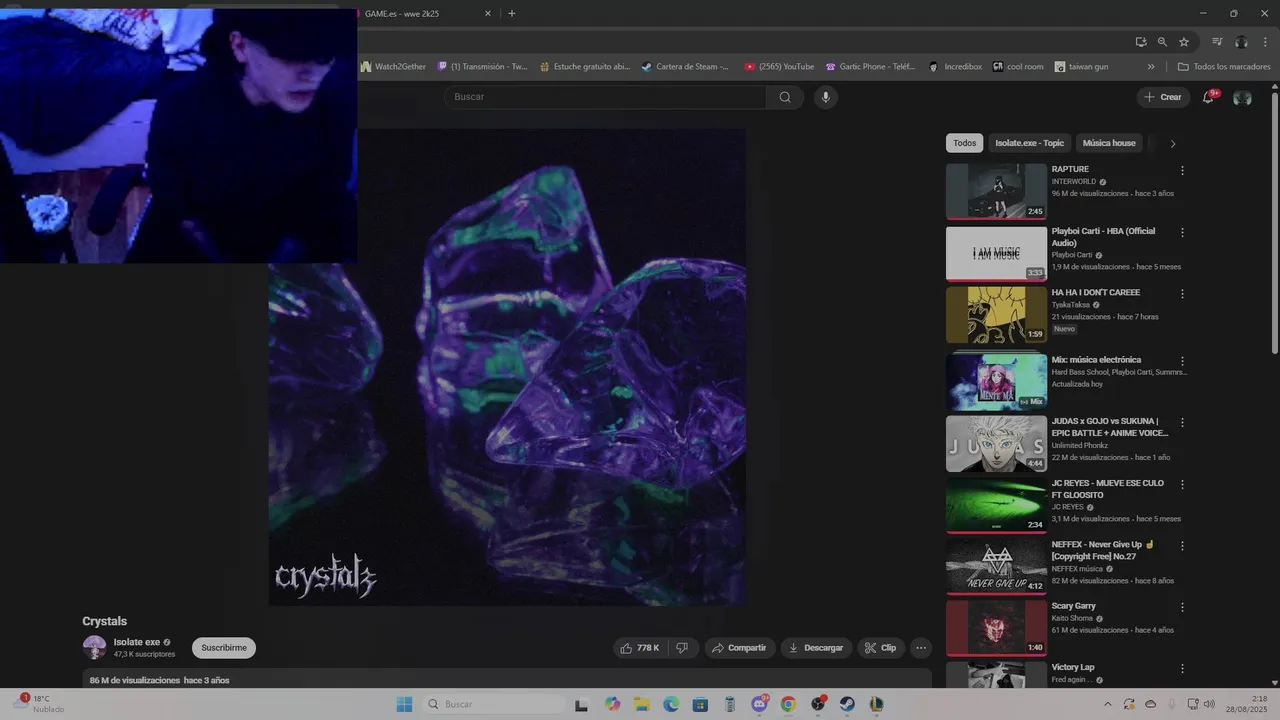Click the Clip button
Viewport: 1280px width, 720px height.
click(x=881, y=648)
